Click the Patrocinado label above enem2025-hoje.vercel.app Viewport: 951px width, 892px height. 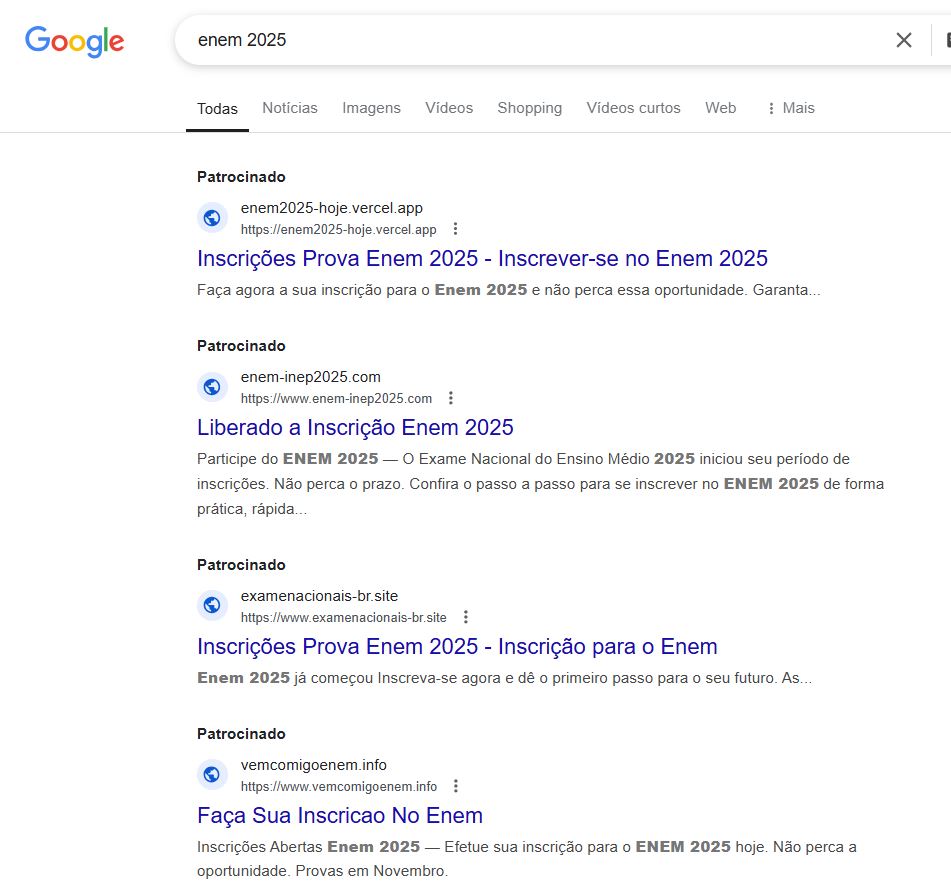[x=241, y=177]
